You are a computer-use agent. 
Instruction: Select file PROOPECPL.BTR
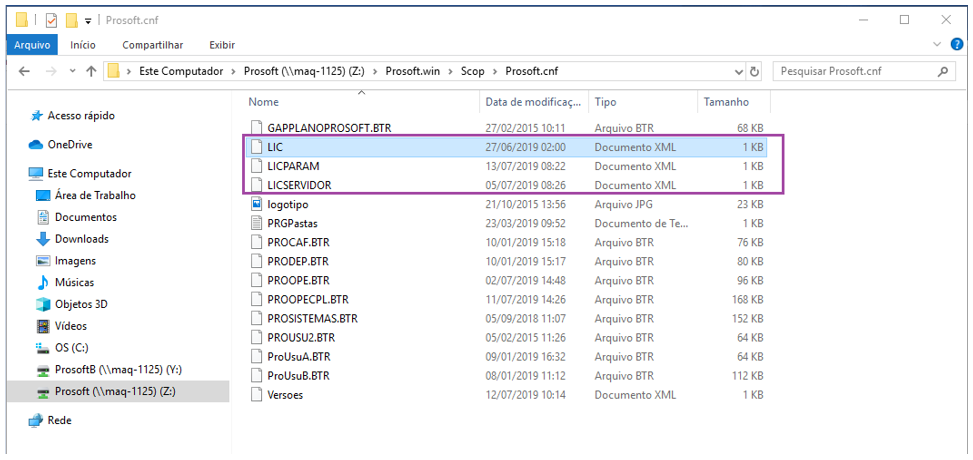[308, 299]
